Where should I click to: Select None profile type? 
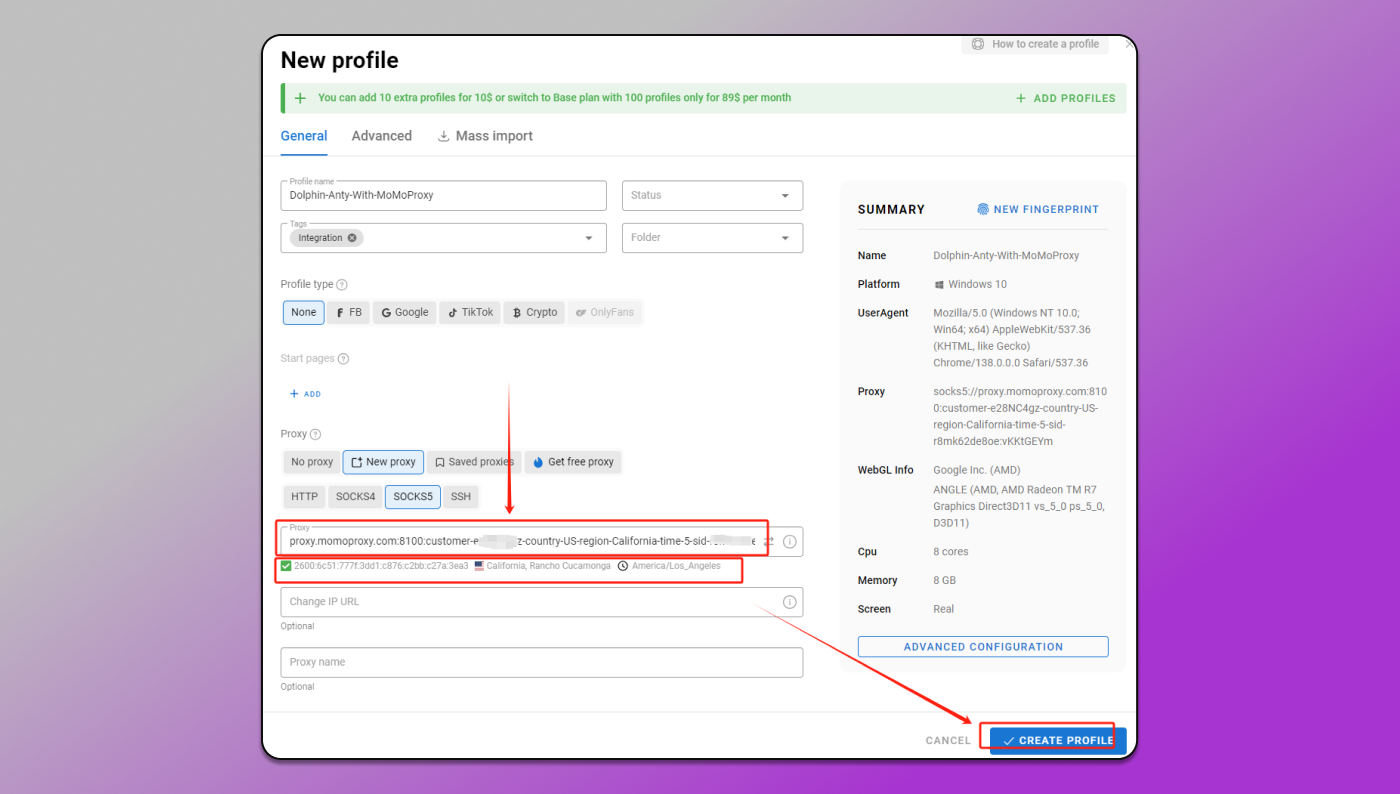click(x=304, y=312)
